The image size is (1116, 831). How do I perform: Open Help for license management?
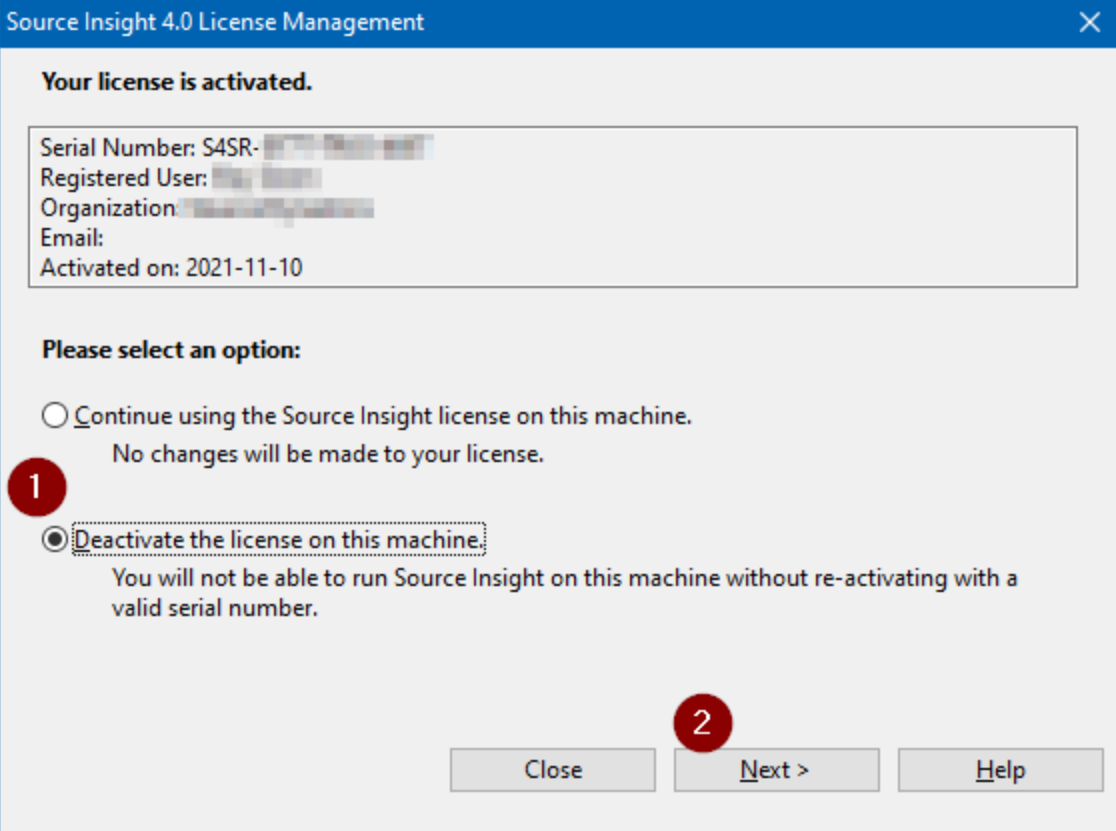[x=999, y=770]
